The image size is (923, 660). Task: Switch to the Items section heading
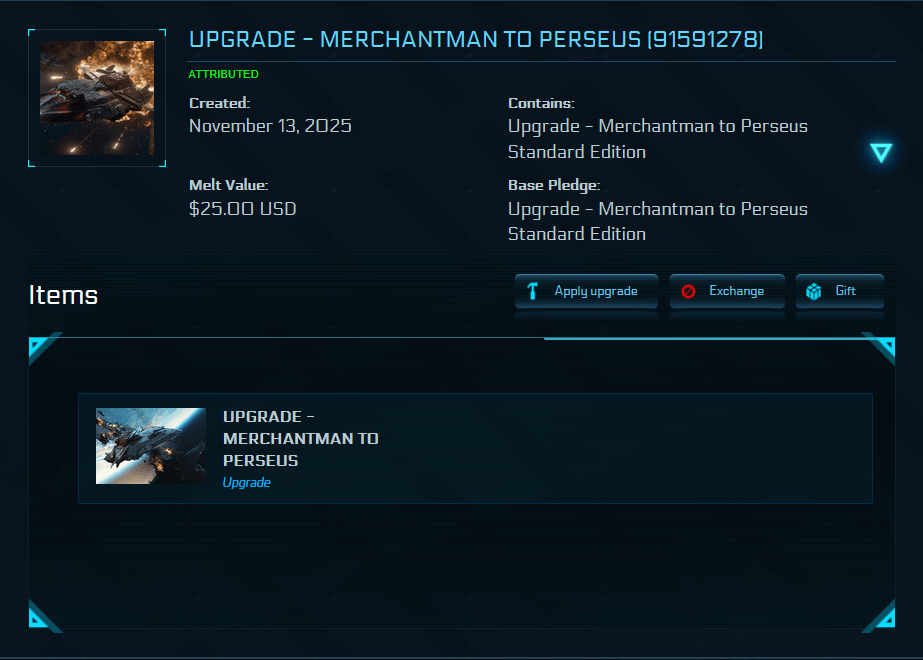(x=62, y=295)
